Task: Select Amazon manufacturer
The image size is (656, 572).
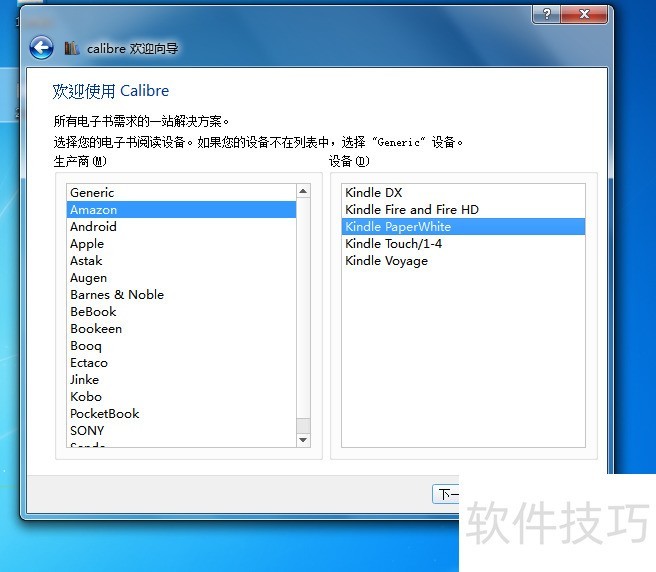Action: [181, 210]
